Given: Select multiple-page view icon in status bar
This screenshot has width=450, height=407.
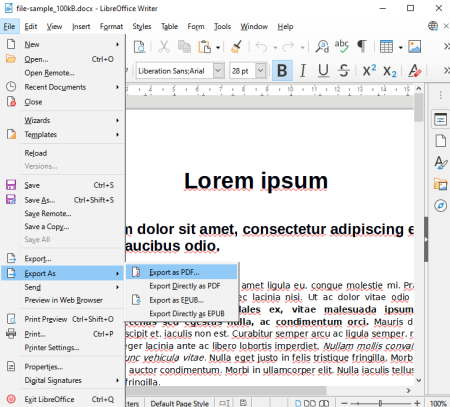Looking at the screenshot, I should tap(310, 403).
